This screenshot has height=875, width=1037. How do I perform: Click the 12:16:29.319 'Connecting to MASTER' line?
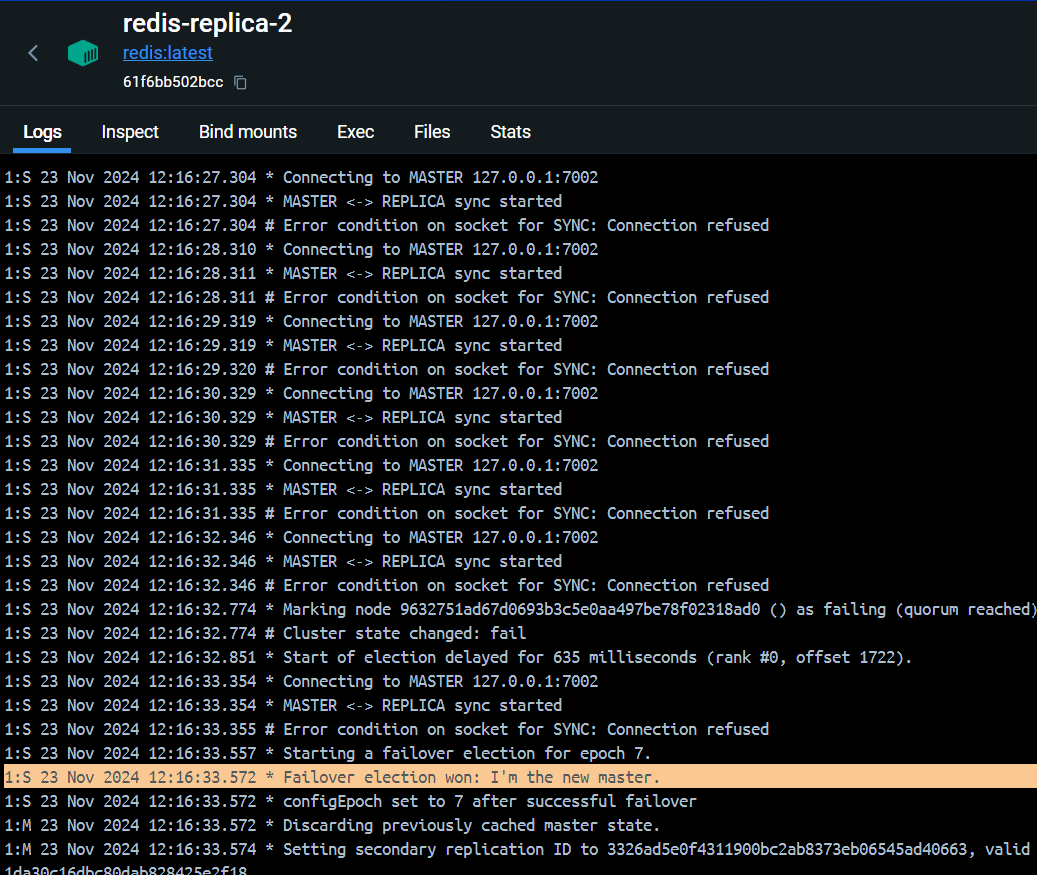click(x=301, y=321)
